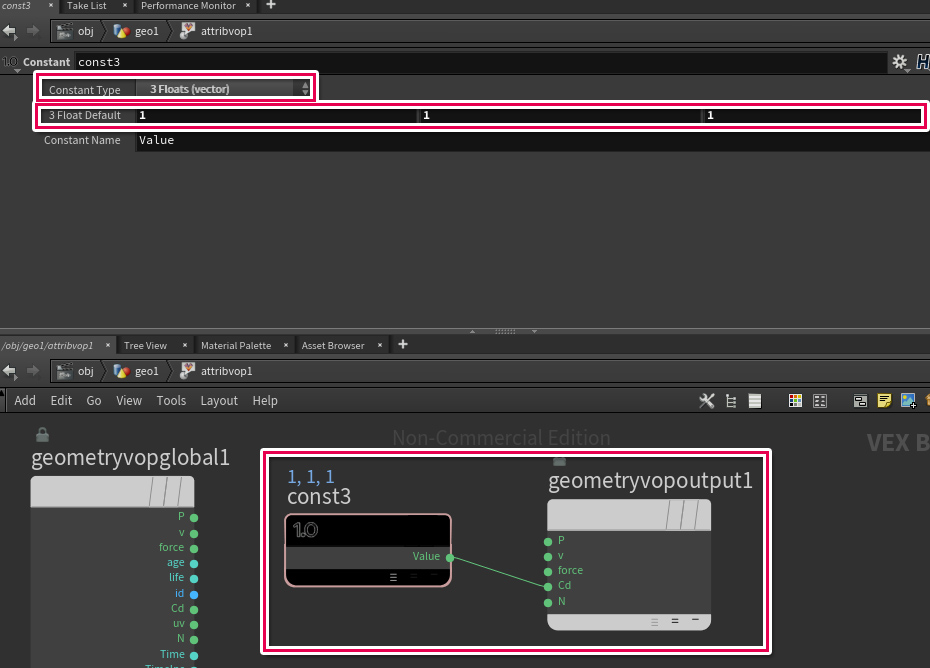The height and width of the screenshot is (668, 930).
Task: Open the Tools menu
Action: click(171, 400)
